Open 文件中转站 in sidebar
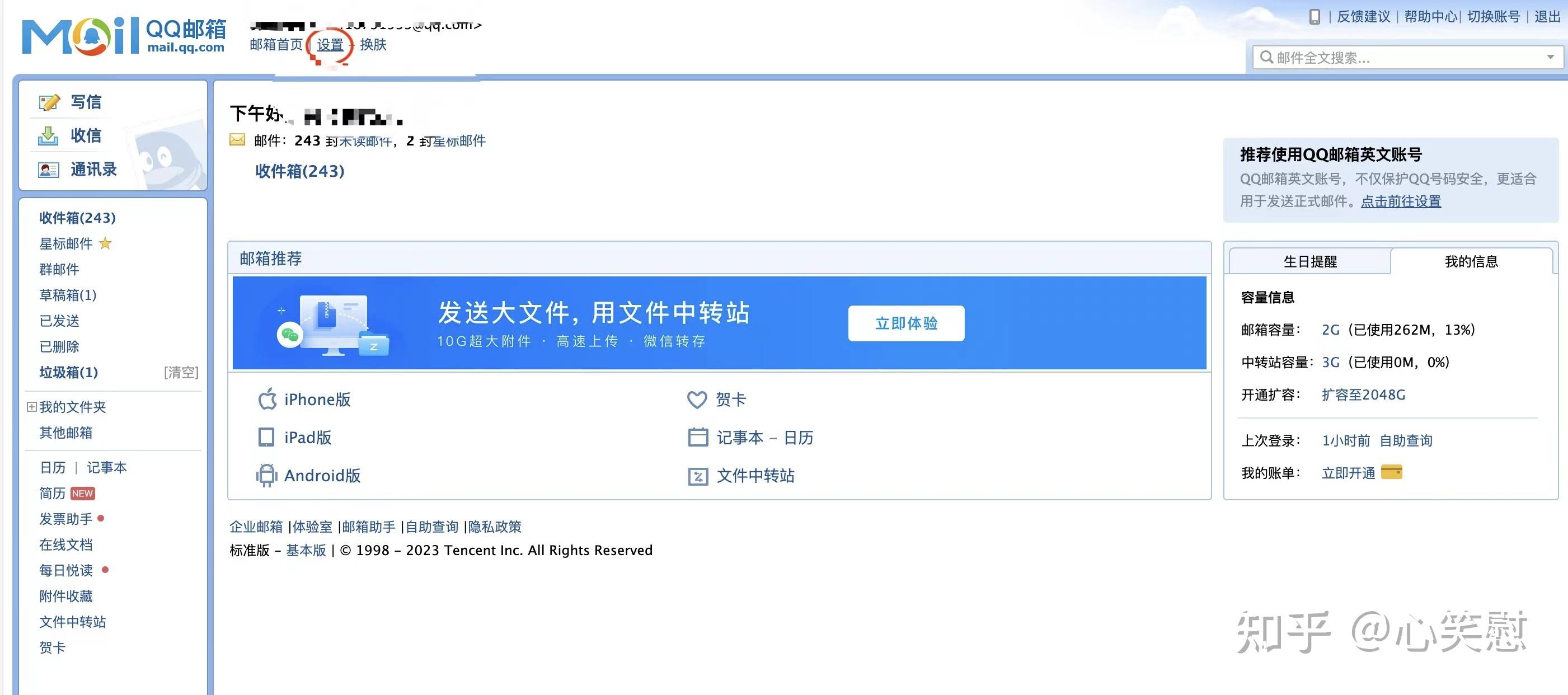 (x=72, y=622)
